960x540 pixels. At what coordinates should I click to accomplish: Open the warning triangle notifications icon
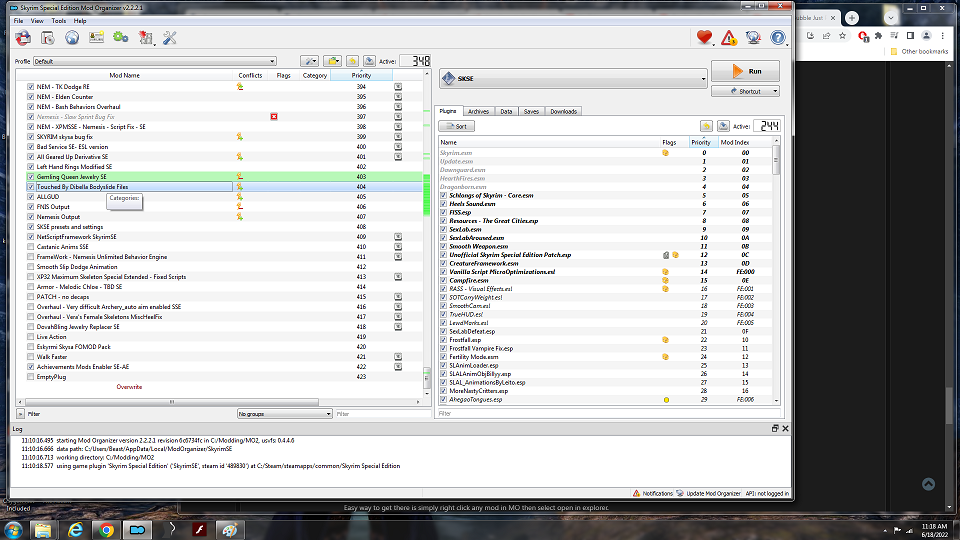tap(729, 38)
